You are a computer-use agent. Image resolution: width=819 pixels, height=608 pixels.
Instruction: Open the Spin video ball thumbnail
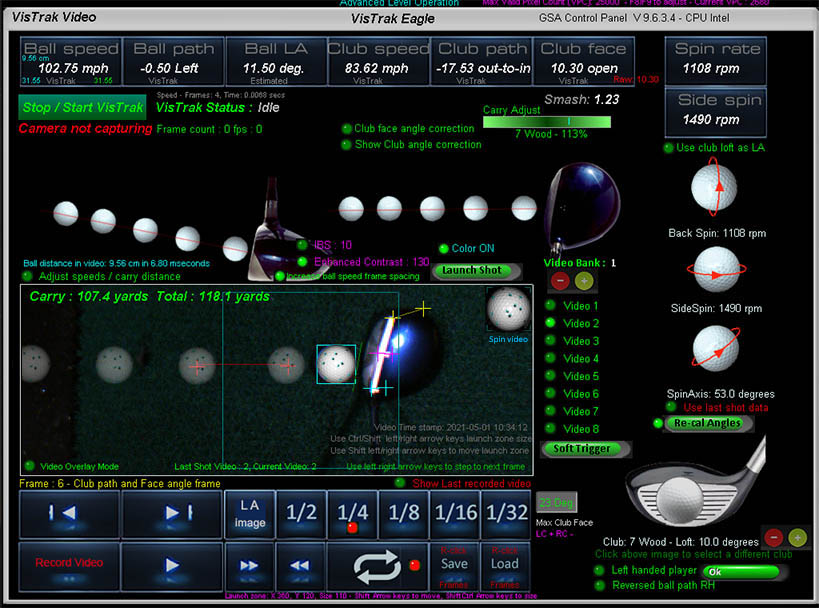point(508,310)
